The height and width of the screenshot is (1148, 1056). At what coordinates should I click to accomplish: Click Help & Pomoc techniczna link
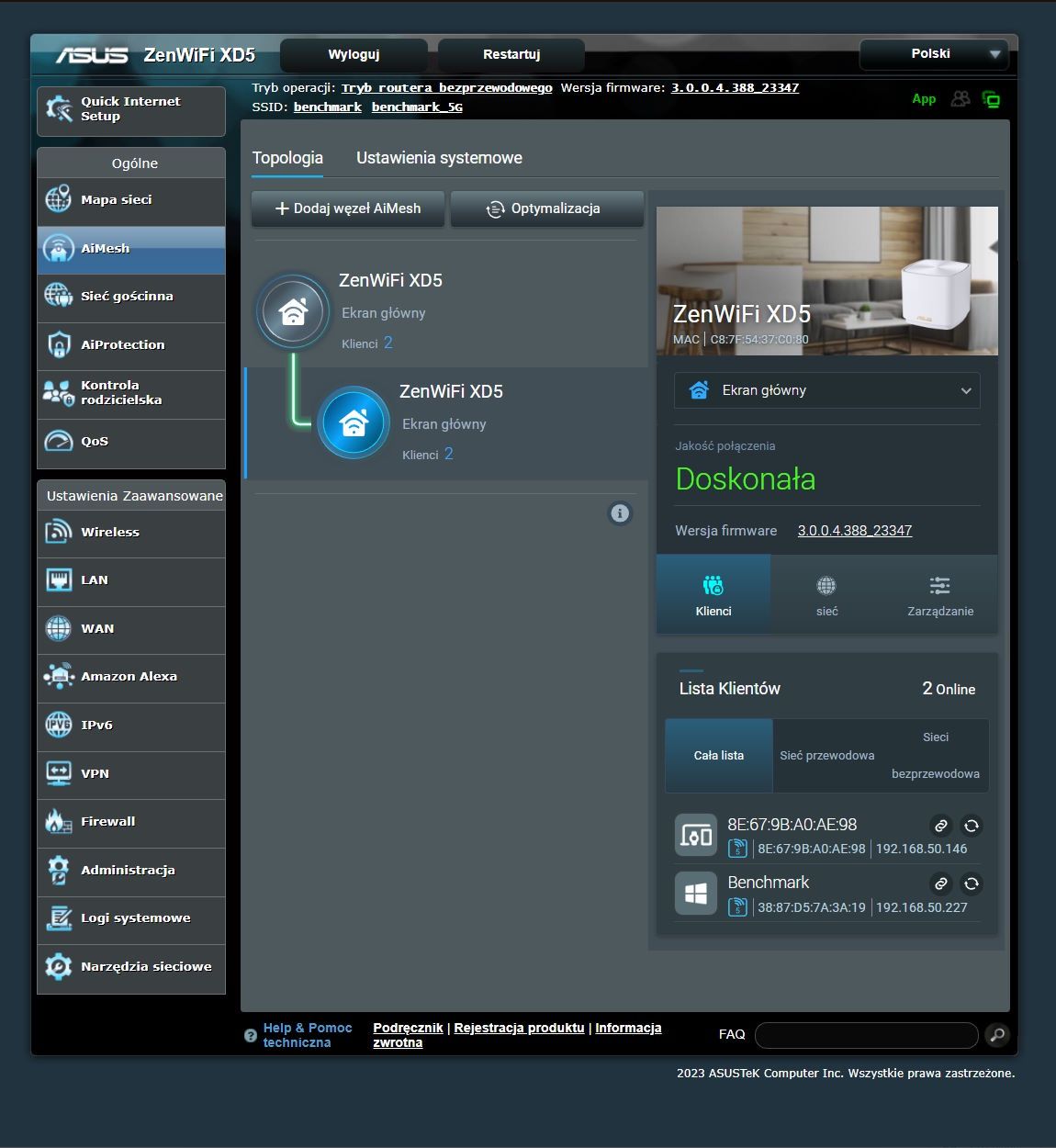pos(308,1036)
